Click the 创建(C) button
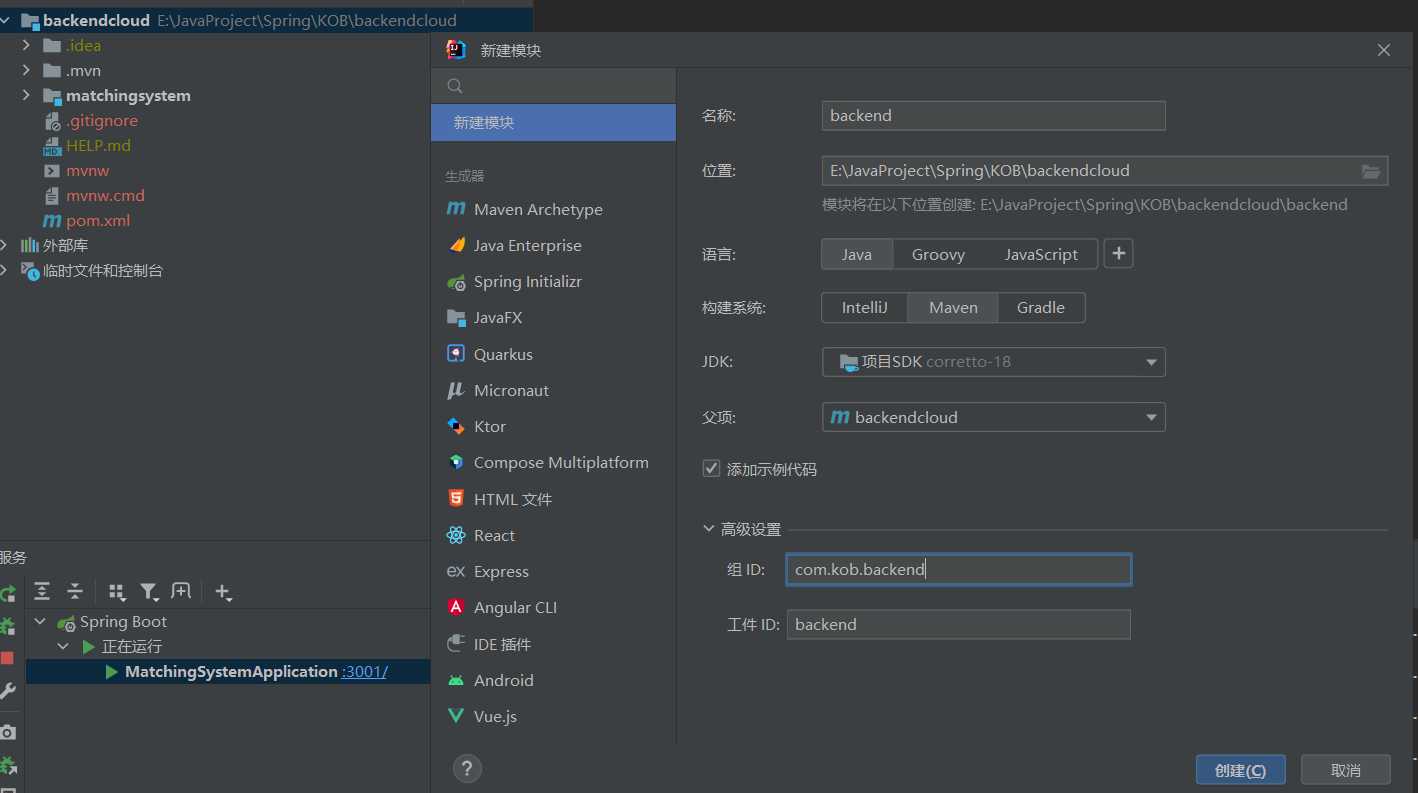This screenshot has height=793, width=1418. click(1240, 770)
